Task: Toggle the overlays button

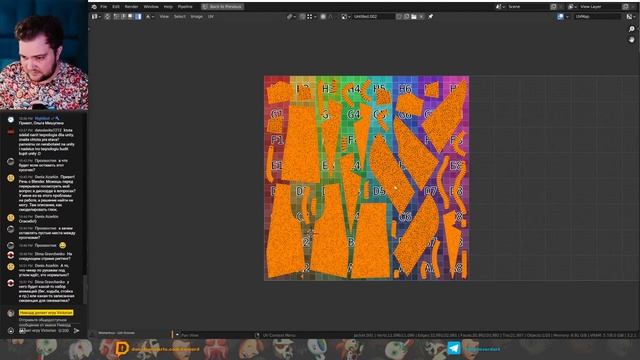Action: pos(560,17)
